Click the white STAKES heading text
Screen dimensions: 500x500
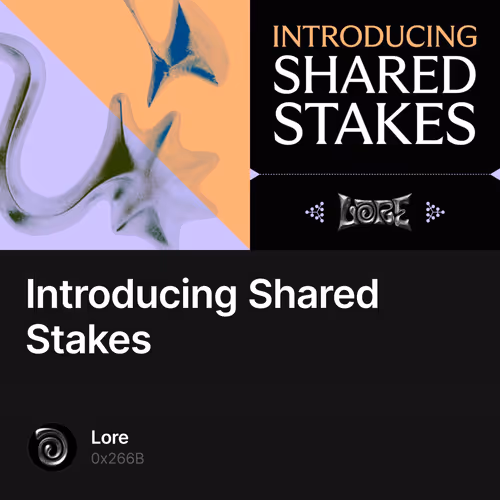coord(374,124)
